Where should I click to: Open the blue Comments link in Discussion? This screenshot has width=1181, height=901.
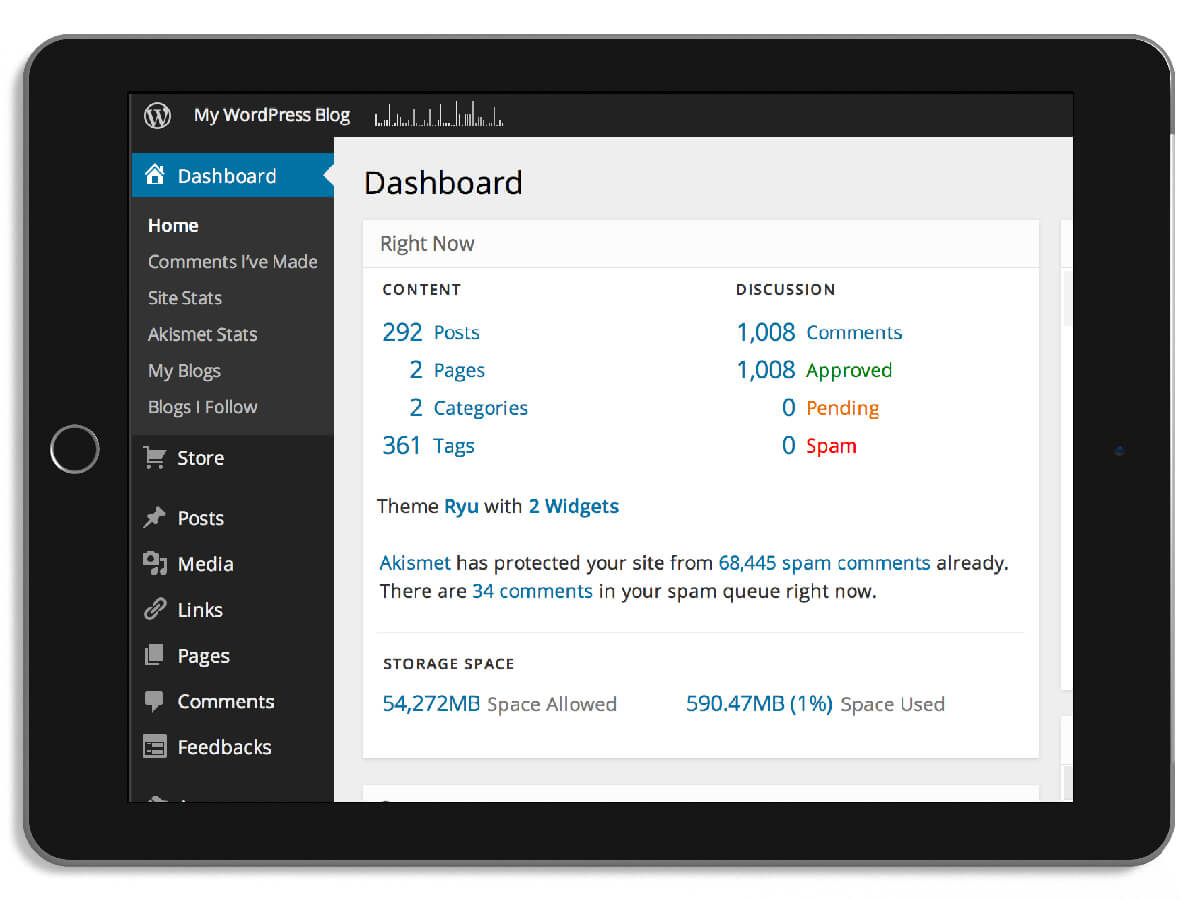tap(854, 332)
